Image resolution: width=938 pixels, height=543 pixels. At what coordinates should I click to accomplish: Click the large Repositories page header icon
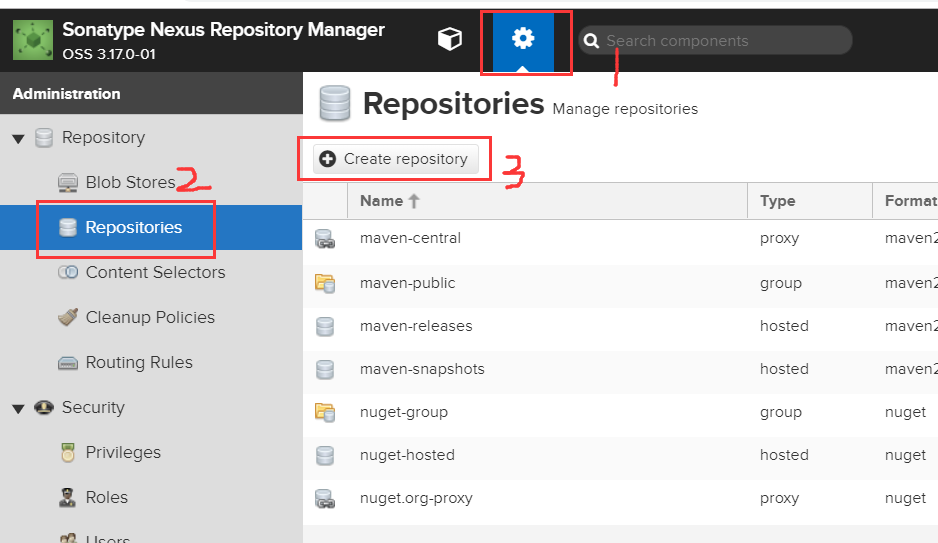tap(334, 103)
